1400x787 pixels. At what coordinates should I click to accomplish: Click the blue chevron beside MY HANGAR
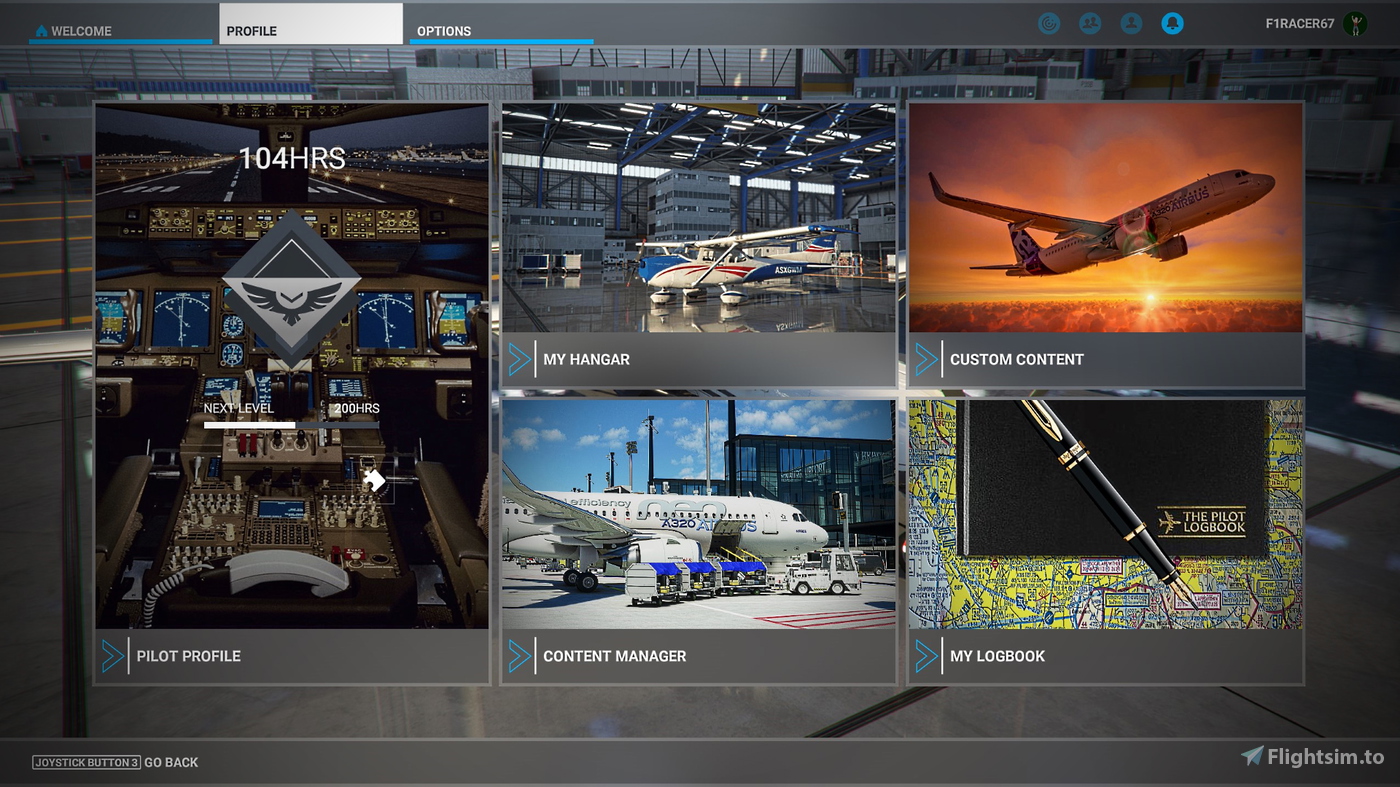[x=519, y=359]
